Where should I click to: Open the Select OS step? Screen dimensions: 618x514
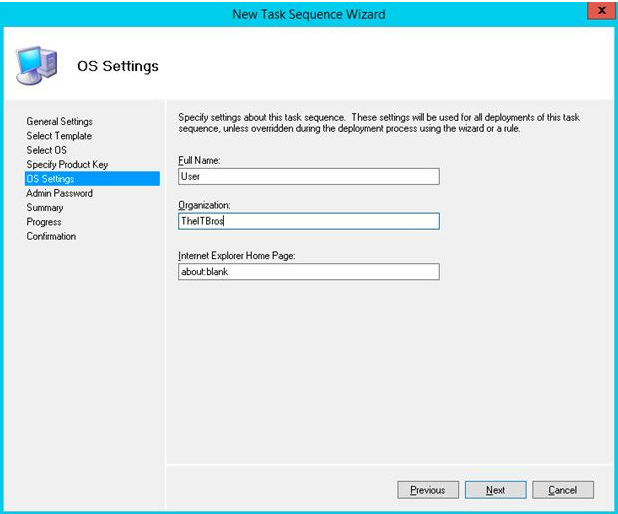pyautogui.click(x=47, y=150)
